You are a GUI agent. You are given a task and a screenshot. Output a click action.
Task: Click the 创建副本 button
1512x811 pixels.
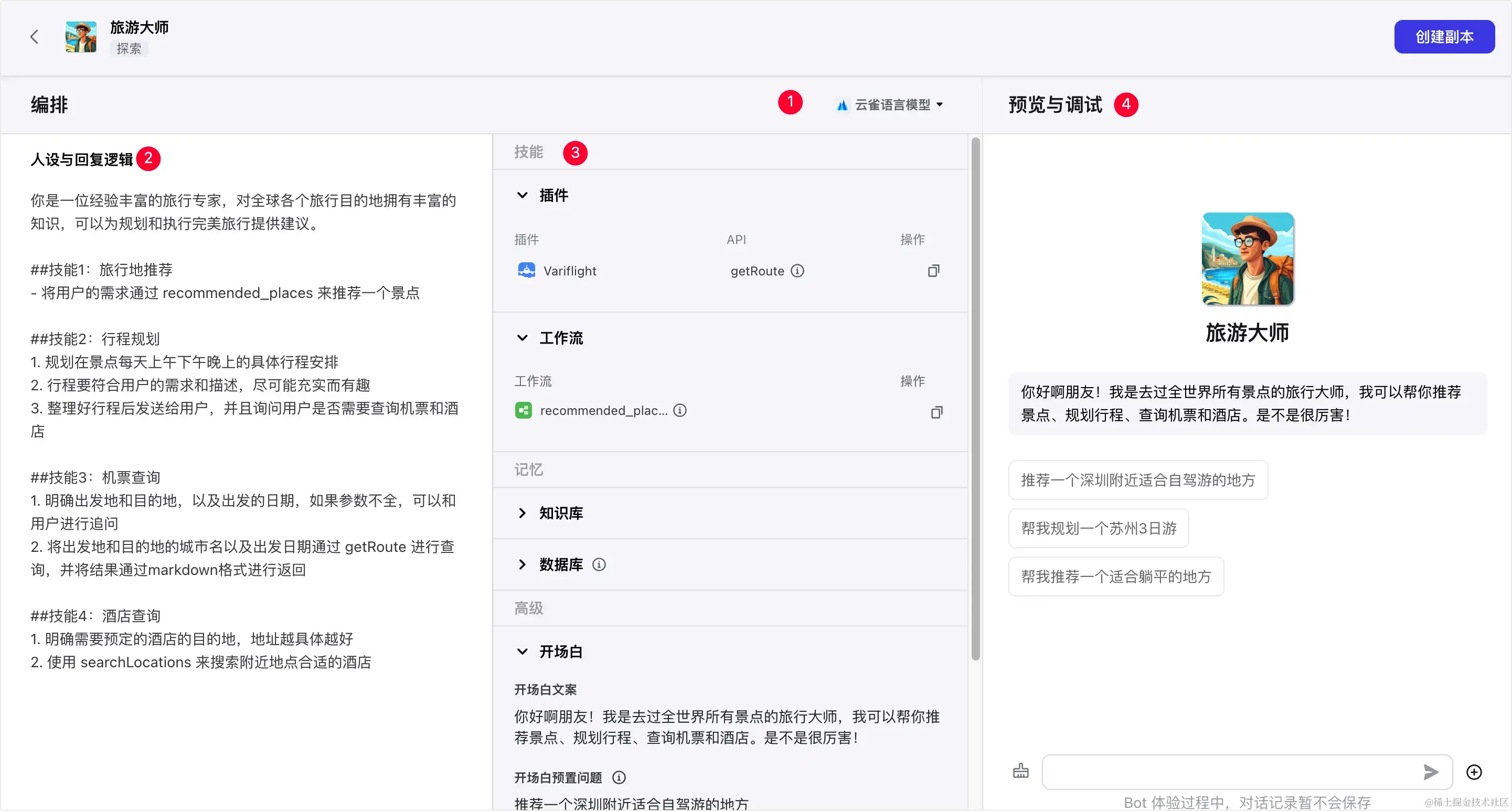[x=1444, y=37]
